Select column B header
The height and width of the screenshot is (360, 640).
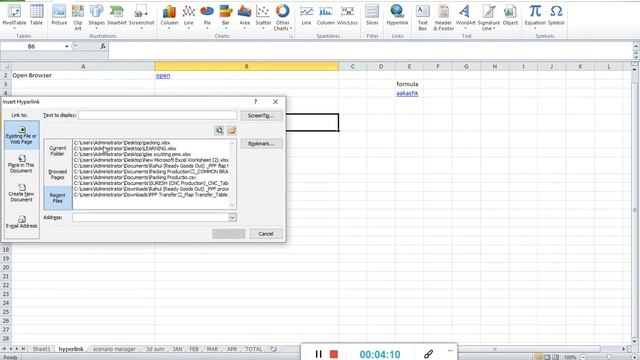click(247, 66)
